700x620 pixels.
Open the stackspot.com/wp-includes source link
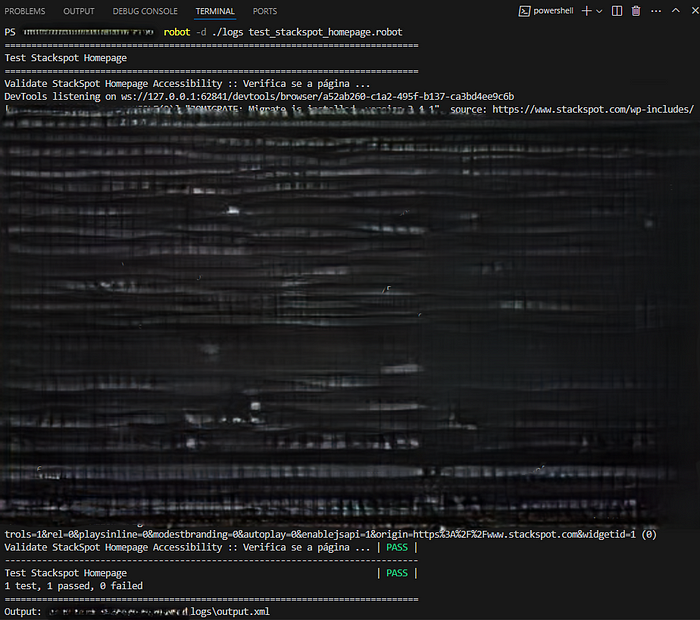[593, 109]
